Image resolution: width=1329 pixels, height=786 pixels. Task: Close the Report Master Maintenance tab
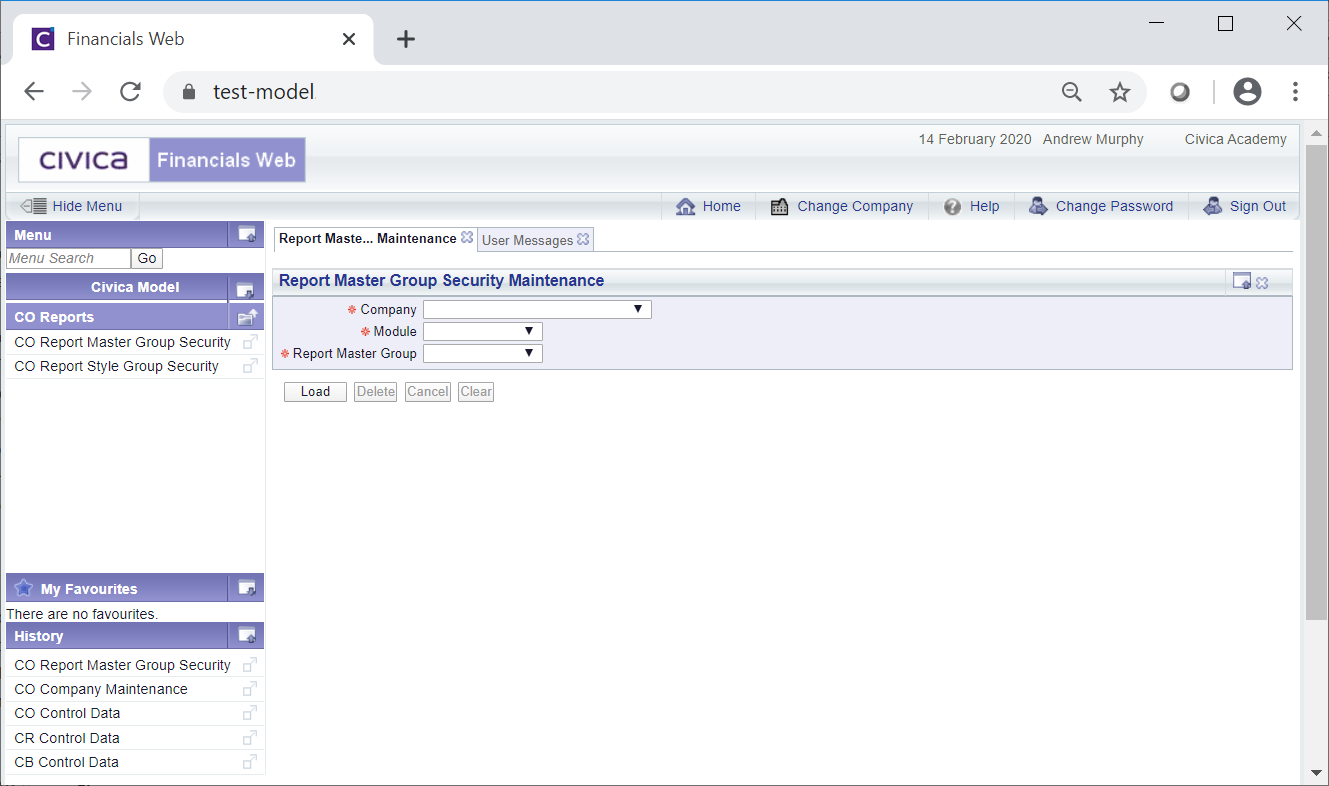tap(467, 238)
